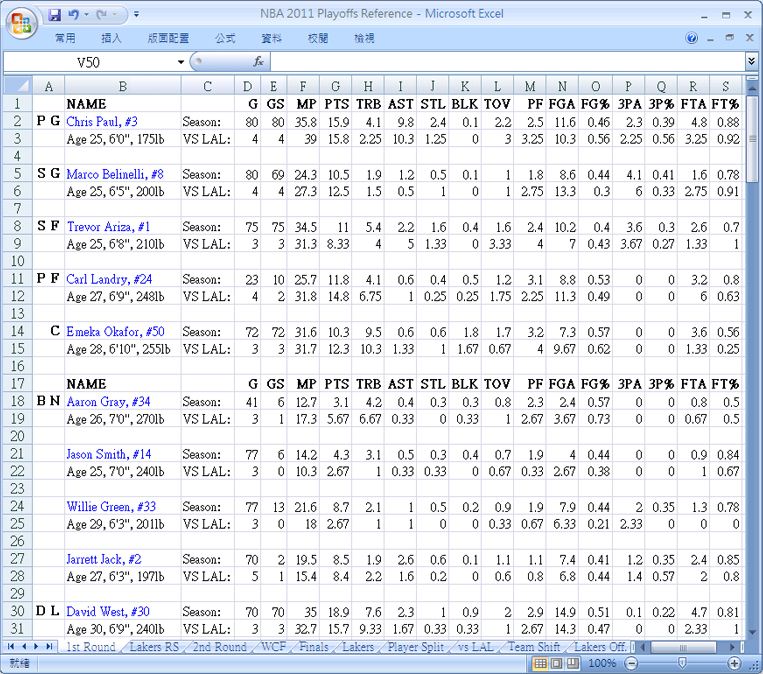Select the 1st Round sheet tab
This screenshot has width=763, height=674.
pyautogui.click(x=91, y=647)
